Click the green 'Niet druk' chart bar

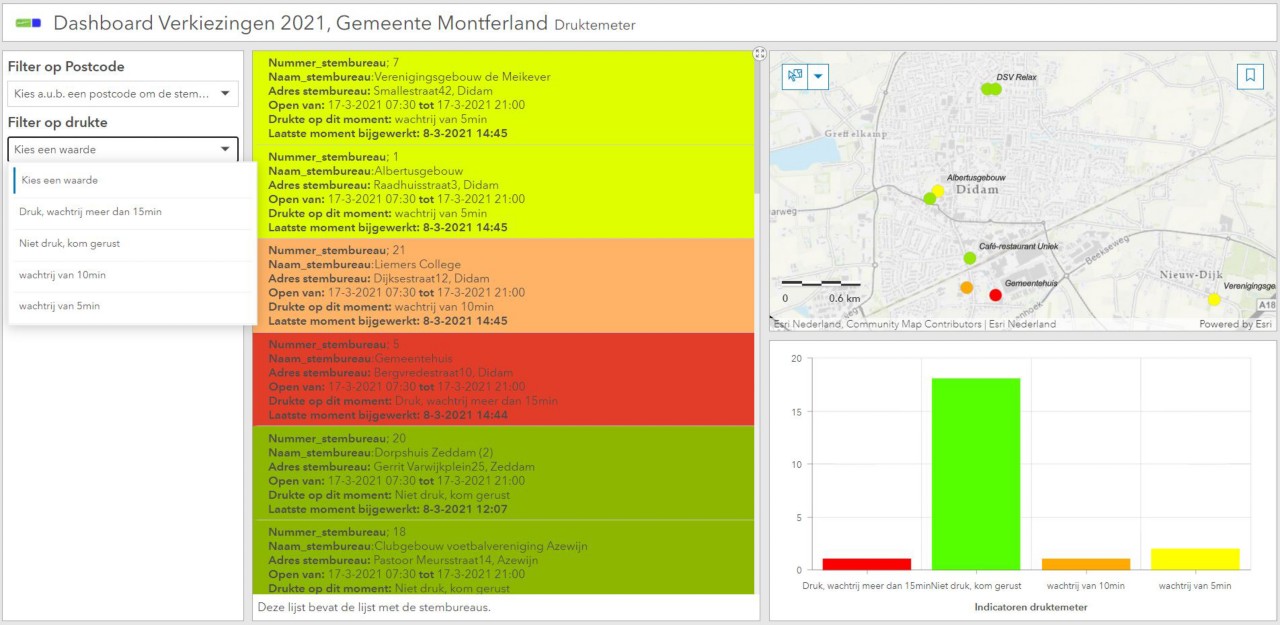(x=976, y=473)
